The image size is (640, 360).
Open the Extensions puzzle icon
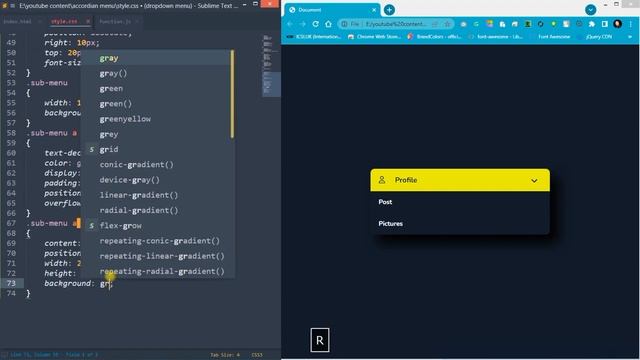click(592, 24)
